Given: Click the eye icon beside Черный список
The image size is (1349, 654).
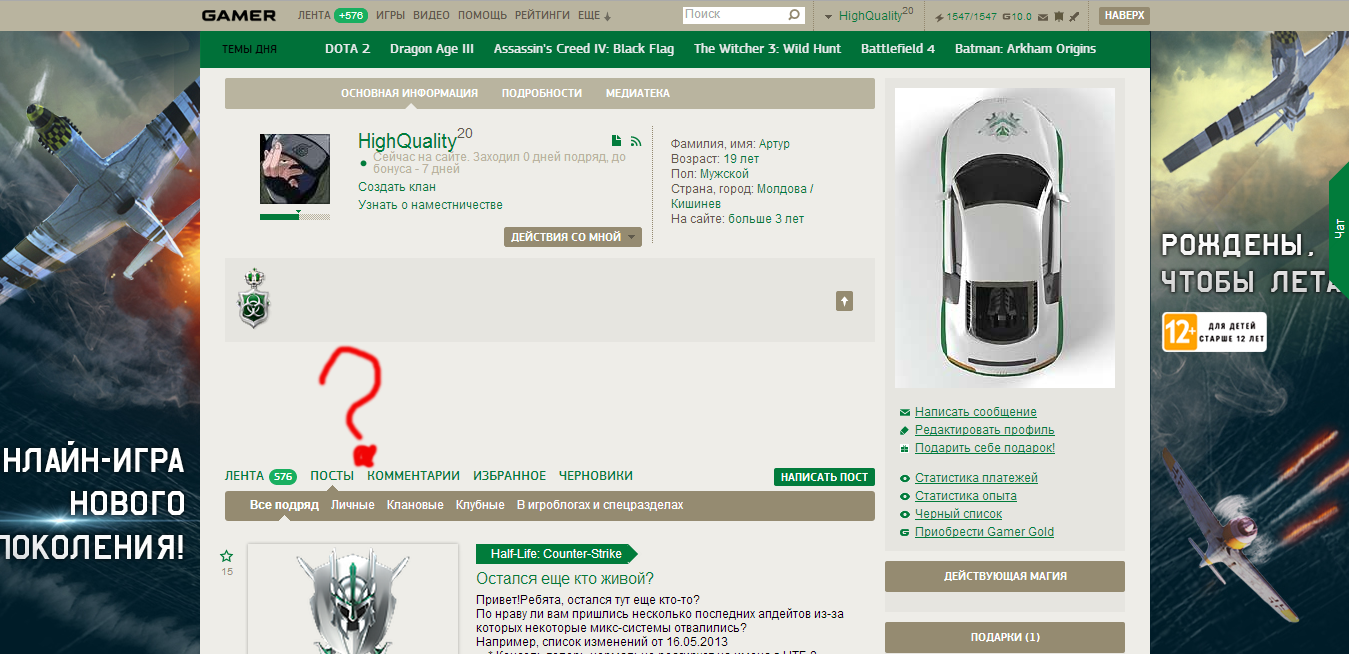Looking at the screenshot, I should click(905, 514).
